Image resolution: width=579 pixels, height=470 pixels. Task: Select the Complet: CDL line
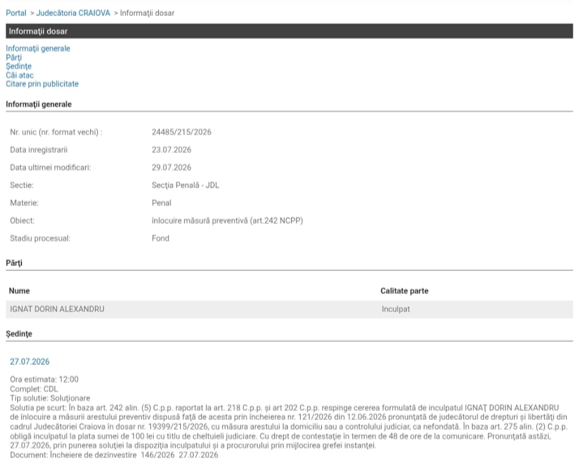pos(34,389)
